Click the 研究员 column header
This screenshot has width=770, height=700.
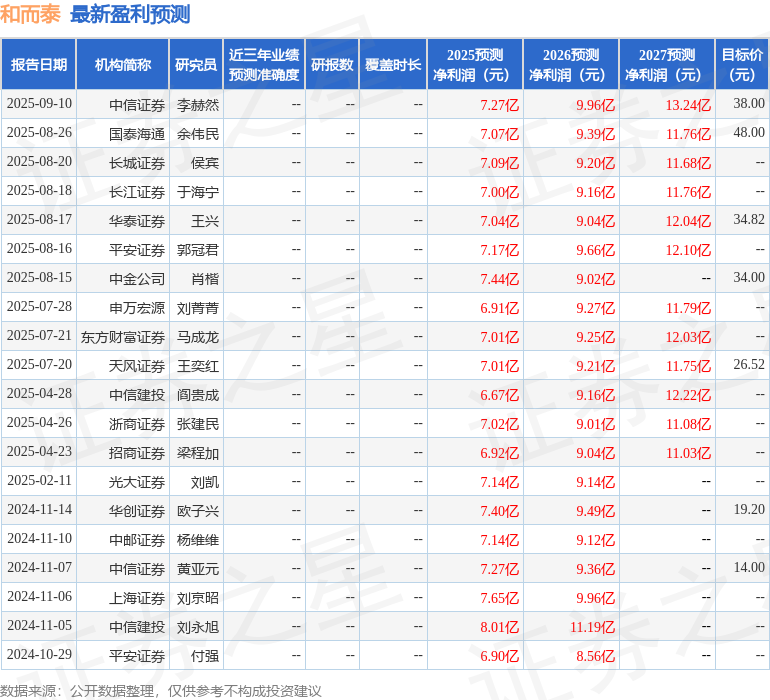click(x=196, y=64)
